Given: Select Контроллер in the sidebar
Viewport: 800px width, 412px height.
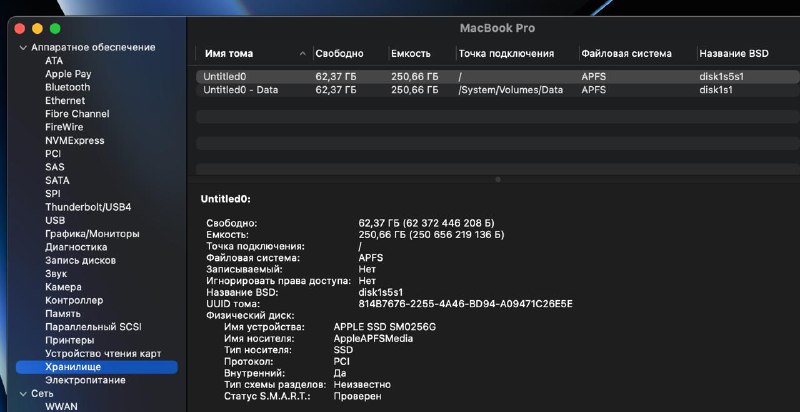Looking at the screenshot, I should coord(74,300).
